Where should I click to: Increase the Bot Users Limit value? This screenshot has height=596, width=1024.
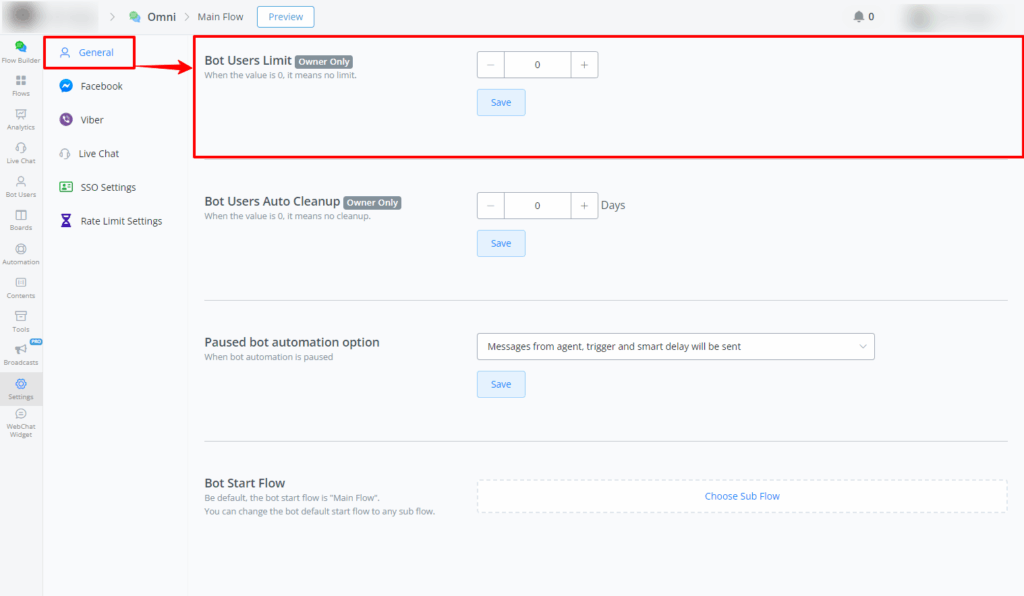coord(584,65)
